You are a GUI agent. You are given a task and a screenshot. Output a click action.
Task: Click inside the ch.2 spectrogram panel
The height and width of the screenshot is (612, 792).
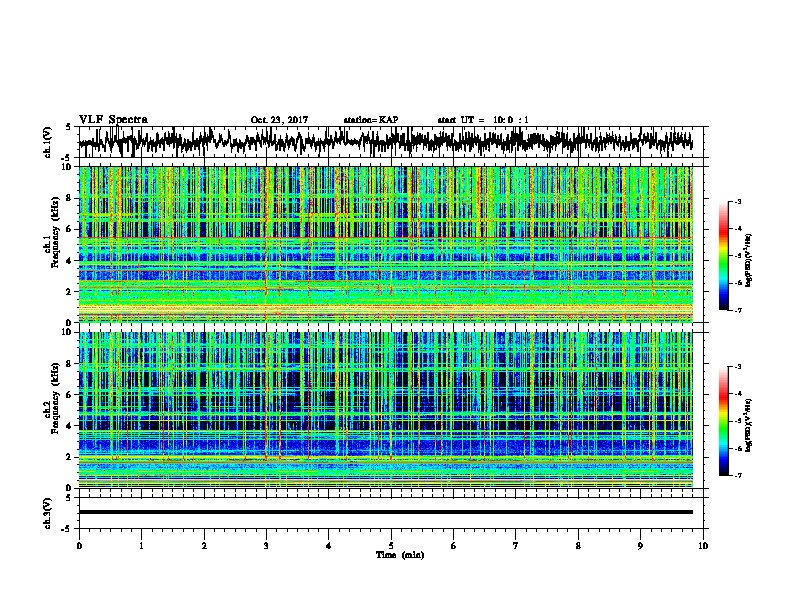click(386, 410)
